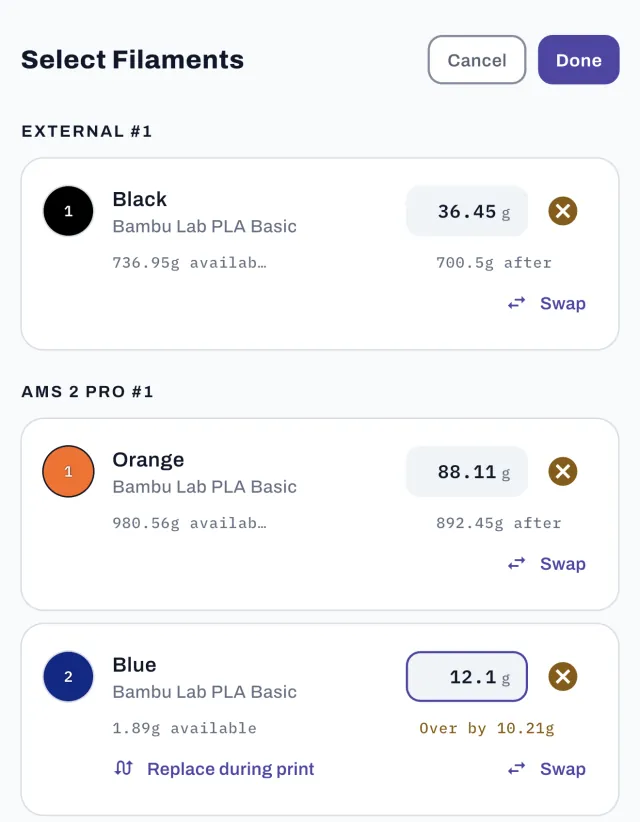The image size is (640, 822).
Task: Click the Over by 10.21g warning
Action: tap(486, 728)
